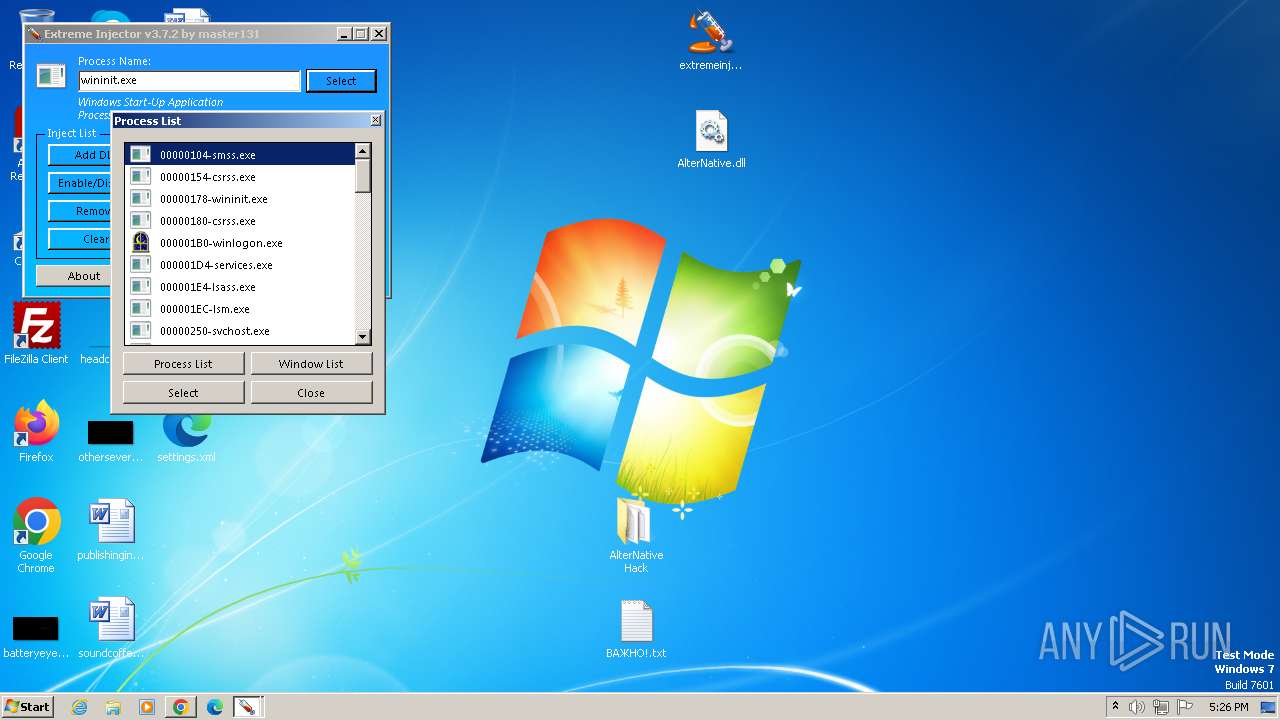
Task: Close the Process List dialog with X
Action: pyautogui.click(x=375, y=120)
